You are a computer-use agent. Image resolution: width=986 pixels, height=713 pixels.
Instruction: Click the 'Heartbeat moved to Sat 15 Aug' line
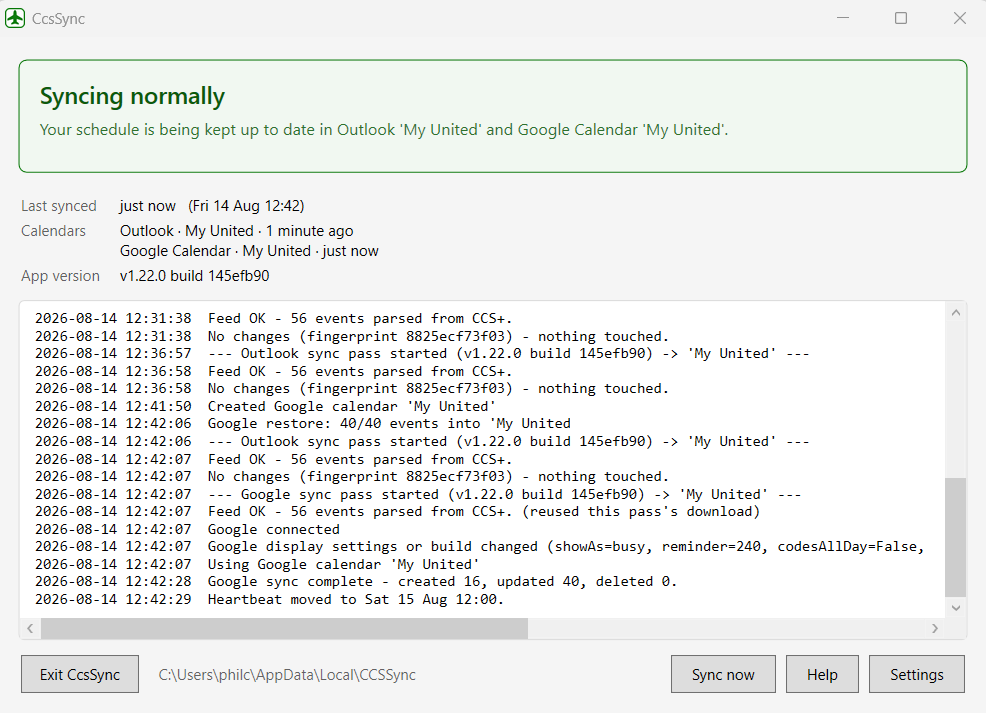pos(269,599)
